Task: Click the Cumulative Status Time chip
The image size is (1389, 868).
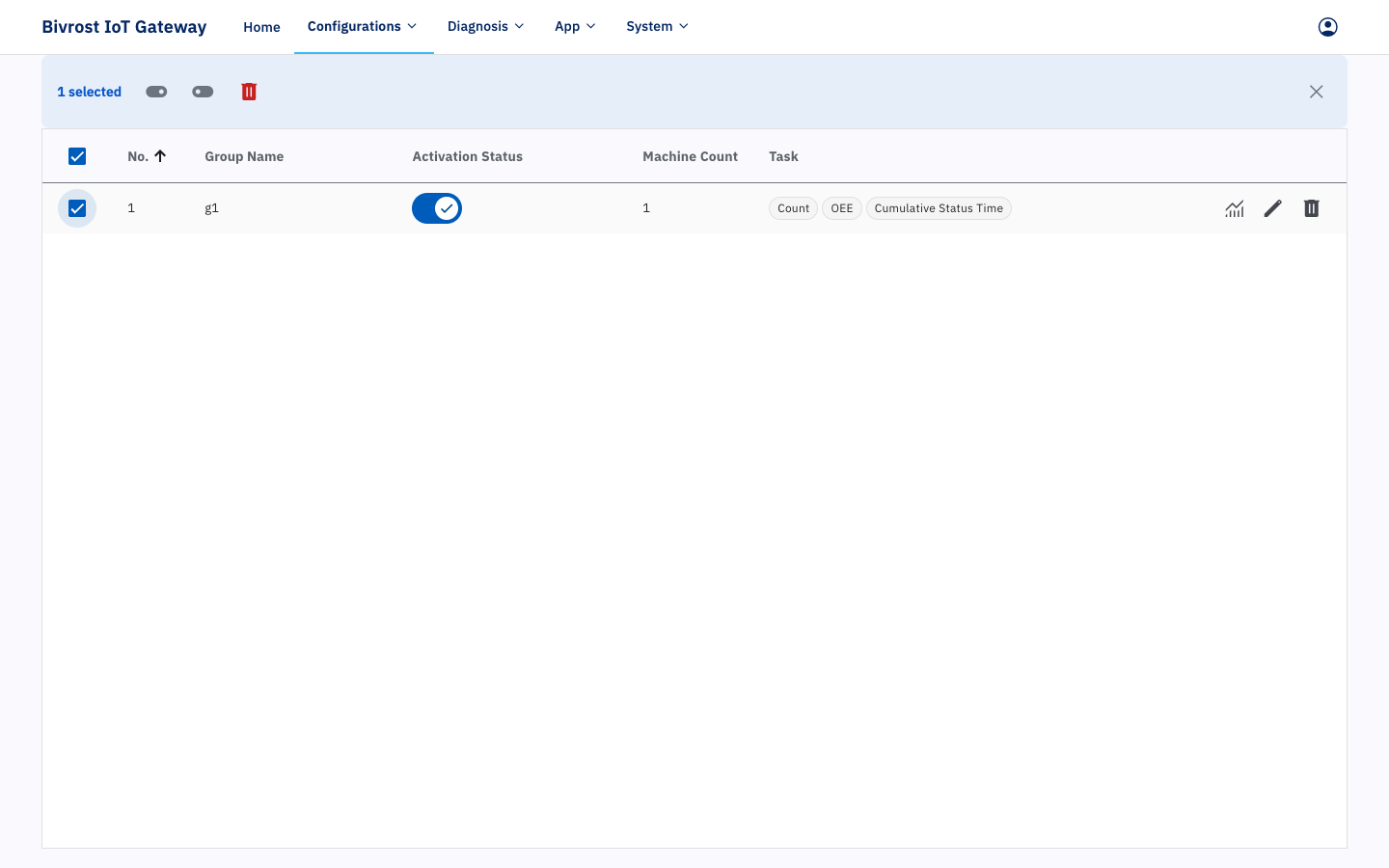Action: point(939,208)
